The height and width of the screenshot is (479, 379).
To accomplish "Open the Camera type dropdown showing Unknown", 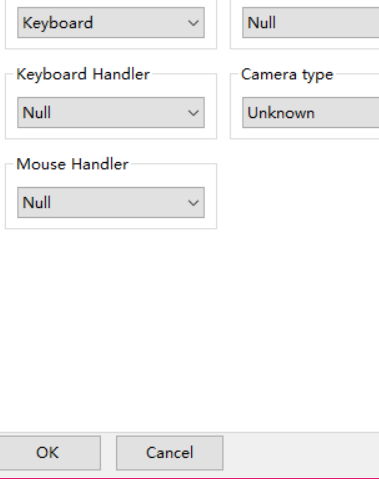I will click(x=311, y=113).
